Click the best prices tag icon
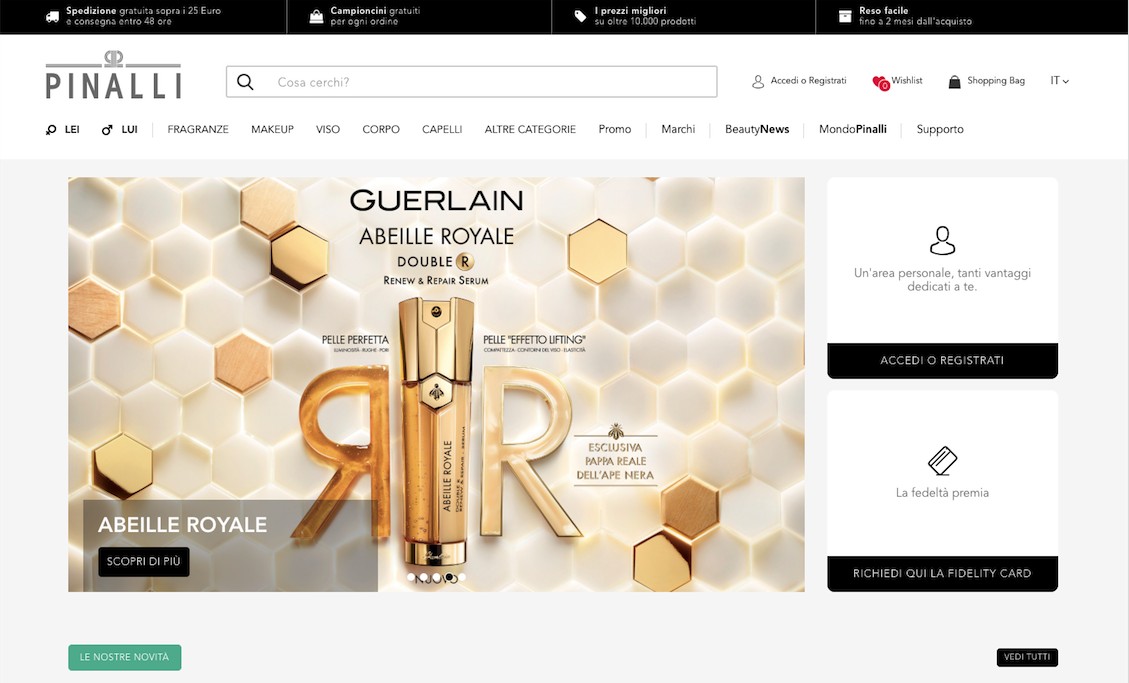 coord(580,16)
